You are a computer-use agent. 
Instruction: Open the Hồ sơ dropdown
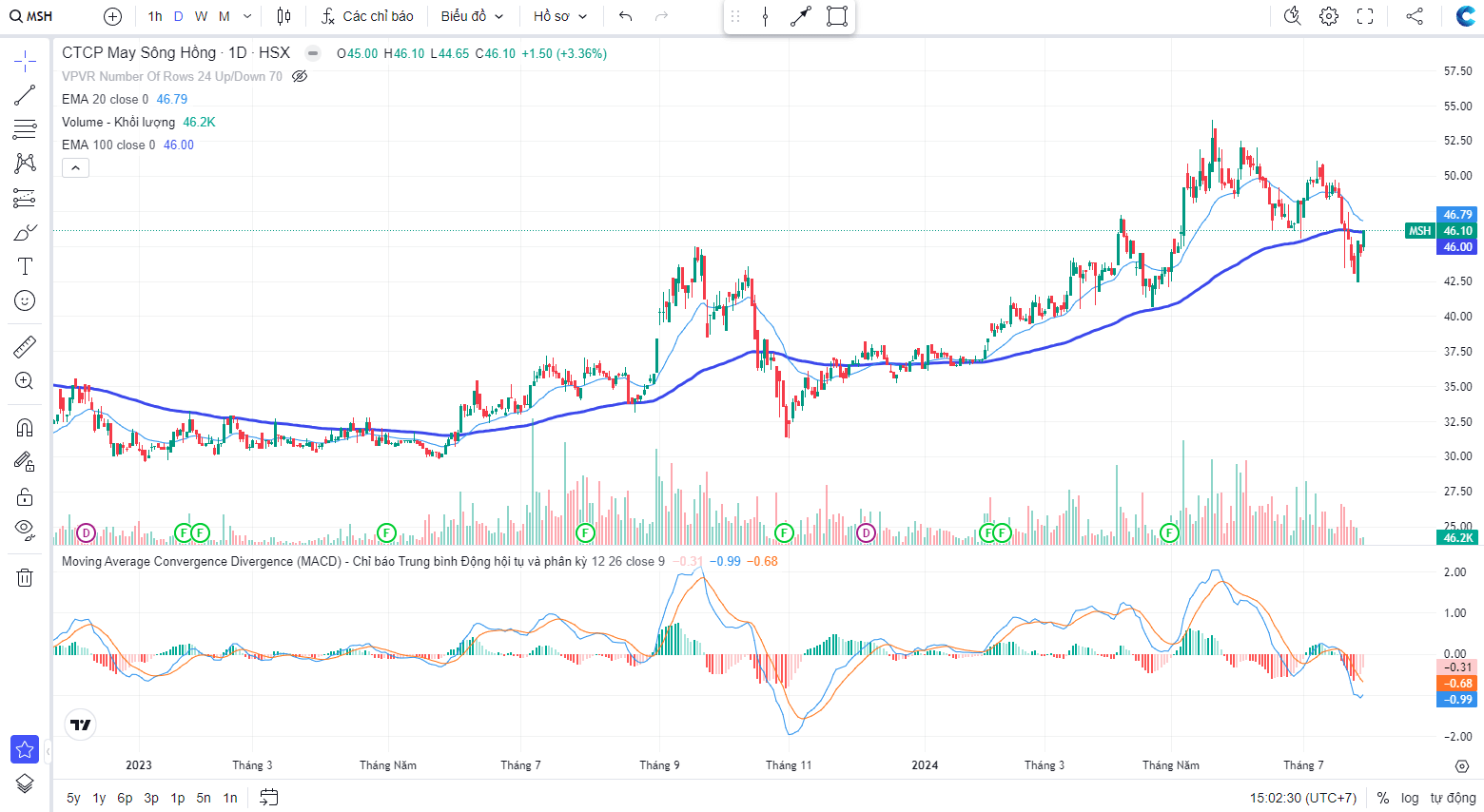560,16
